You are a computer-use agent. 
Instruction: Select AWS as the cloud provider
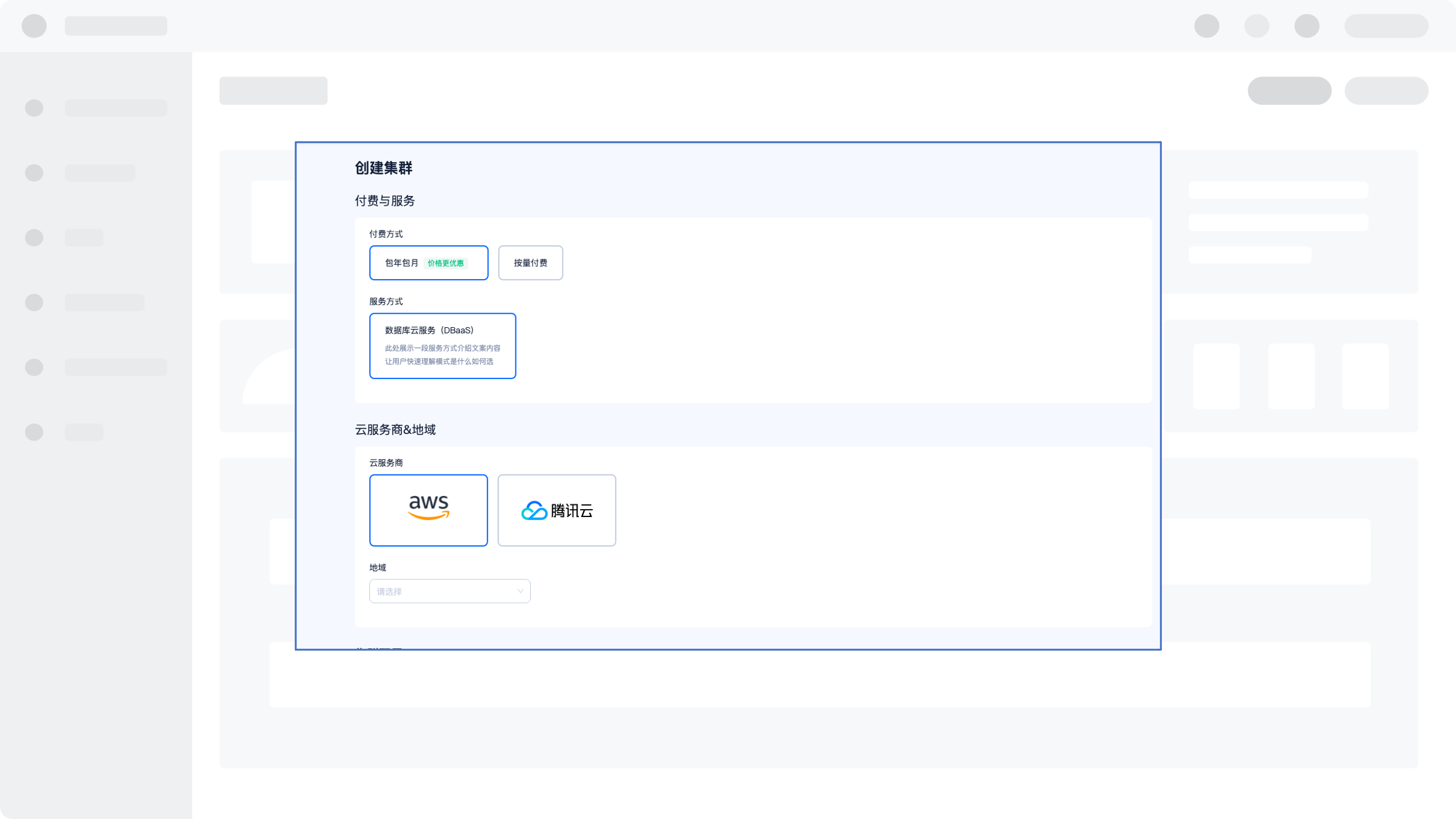(x=428, y=510)
